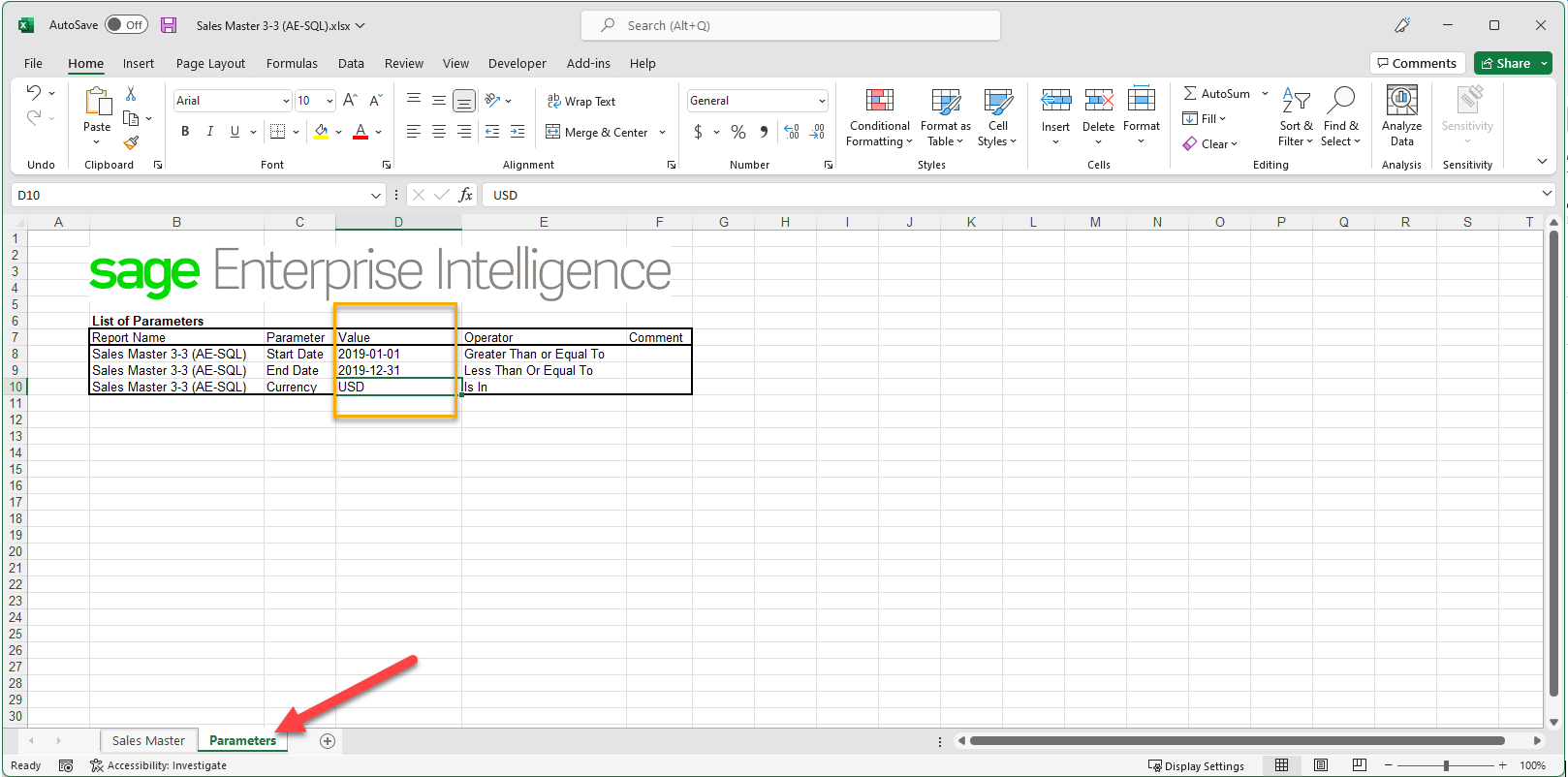Viewport: 1568px width, 777px height.
Task: Toggle bold formatting
Action: (185, 132)
